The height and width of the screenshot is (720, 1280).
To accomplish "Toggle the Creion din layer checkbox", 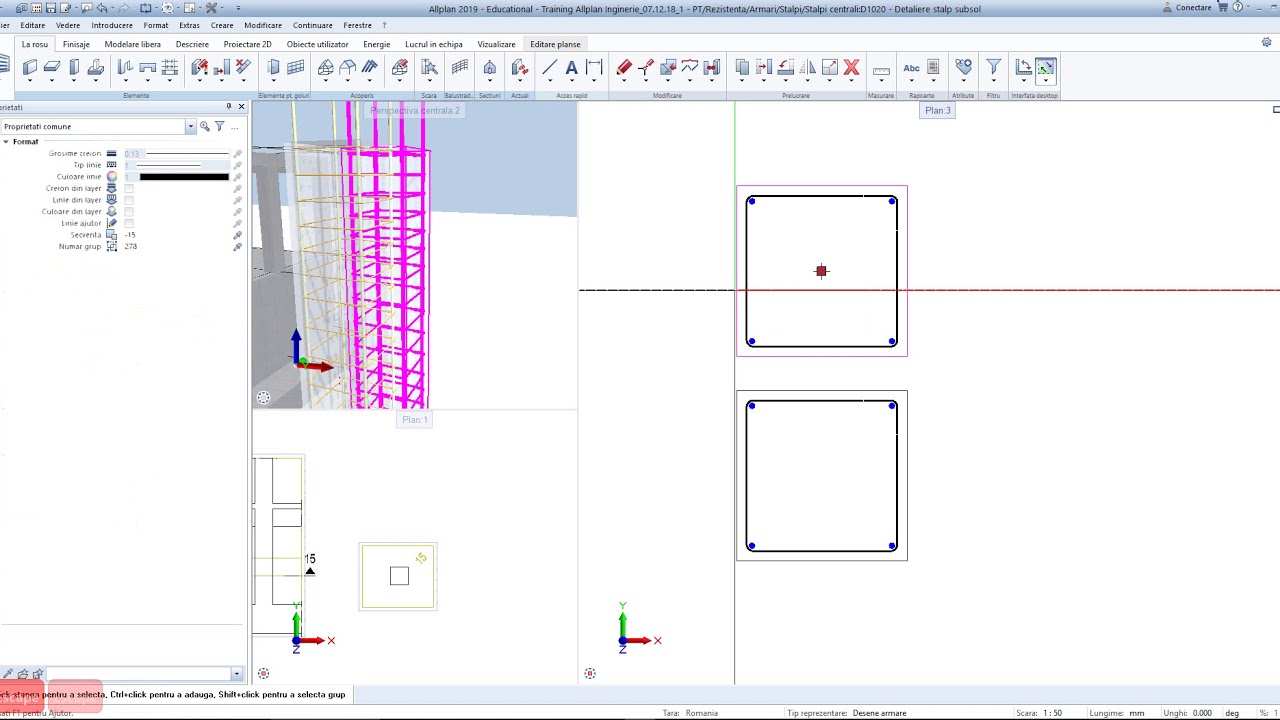I will 129,188.
